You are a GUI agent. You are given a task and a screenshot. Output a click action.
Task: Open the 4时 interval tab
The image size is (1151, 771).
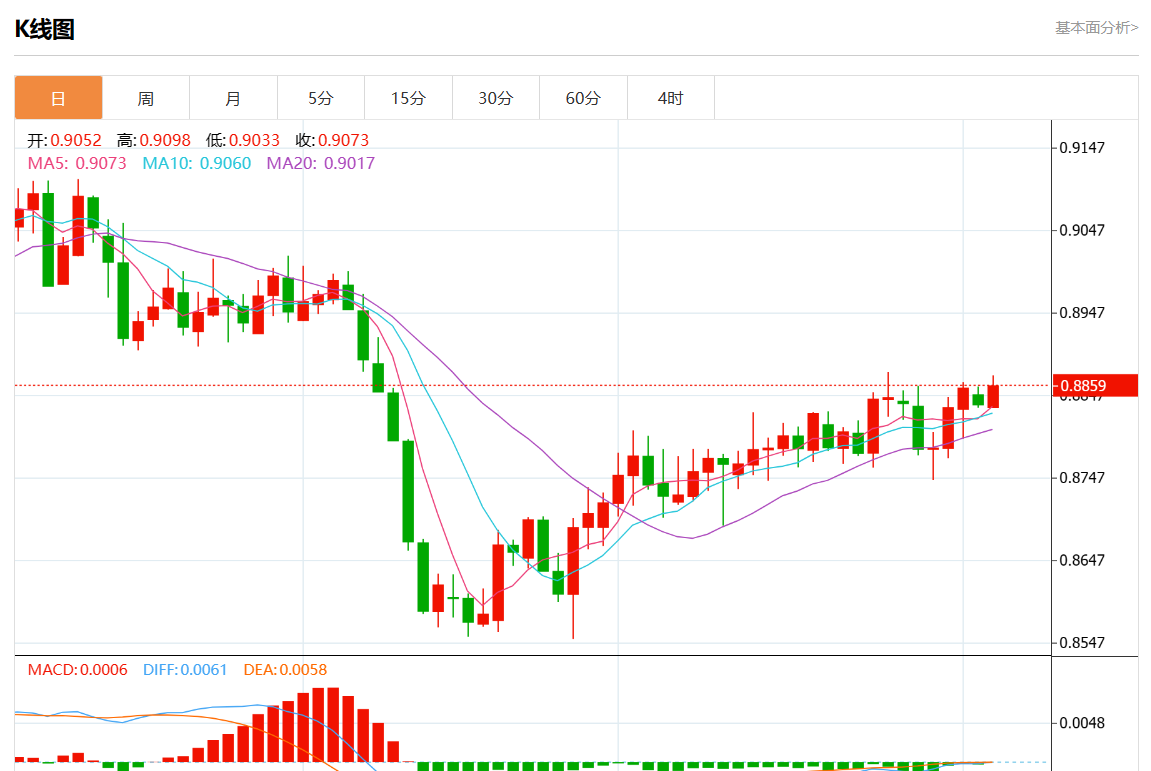coord(670,98)
